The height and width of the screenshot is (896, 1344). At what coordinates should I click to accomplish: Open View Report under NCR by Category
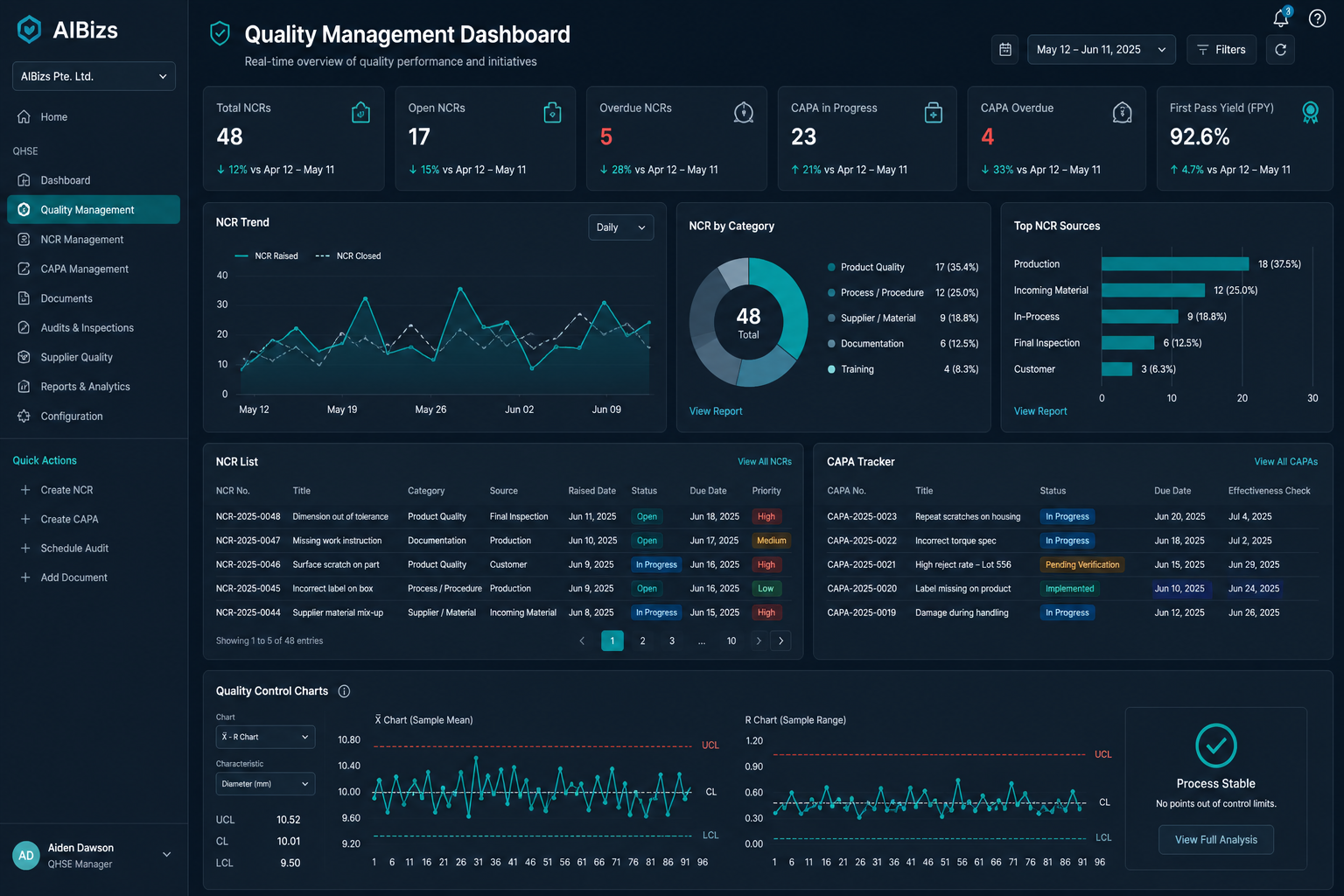(716, 411)
